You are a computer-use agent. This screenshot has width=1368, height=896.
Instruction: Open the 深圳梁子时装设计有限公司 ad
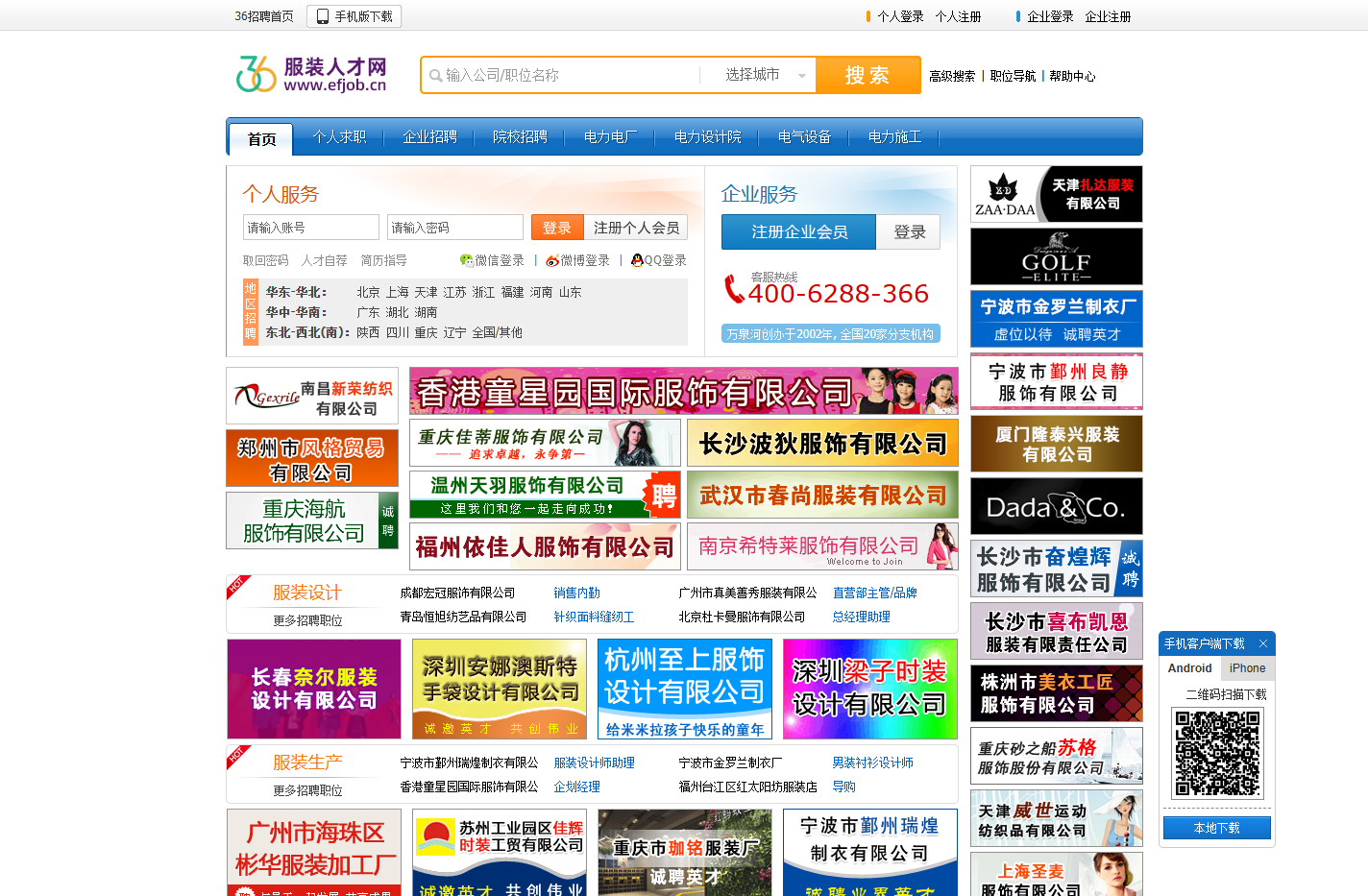click(x=870, y=689)
